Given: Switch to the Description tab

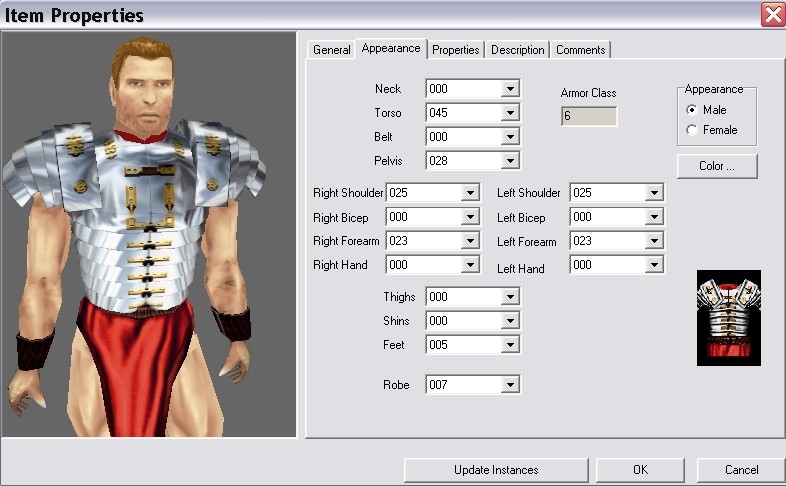Looking at the screenshot, I should [x=518, y=50].
